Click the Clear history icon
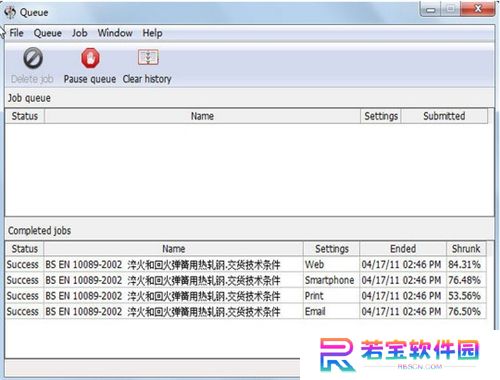Viewport: 500px width, 380px height. (x=148, y=57)
